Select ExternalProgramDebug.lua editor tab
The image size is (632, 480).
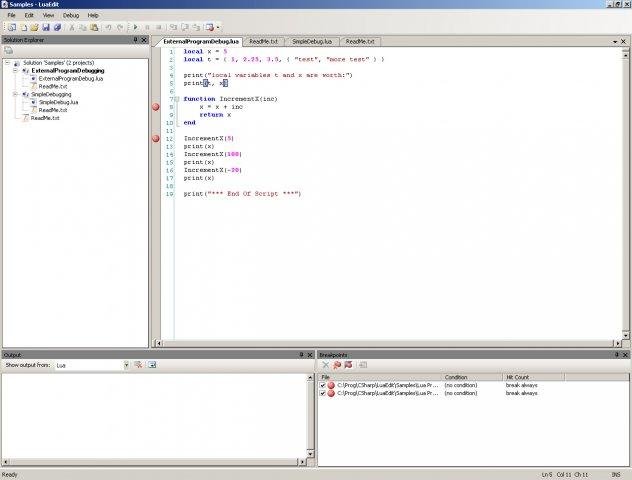(x=201, y=42)
